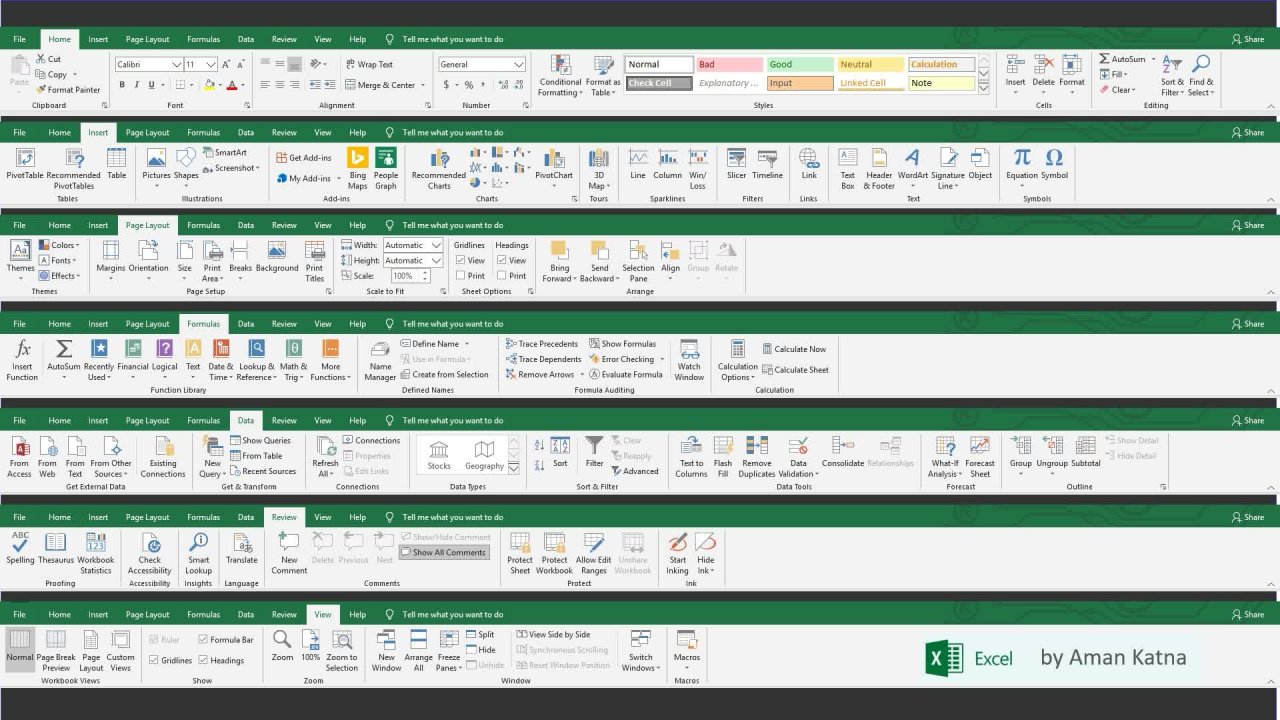Click the Format Painter brush icon
This screenshot has width=1280, height=720.
pyautogui.click(x=41, y=90)
